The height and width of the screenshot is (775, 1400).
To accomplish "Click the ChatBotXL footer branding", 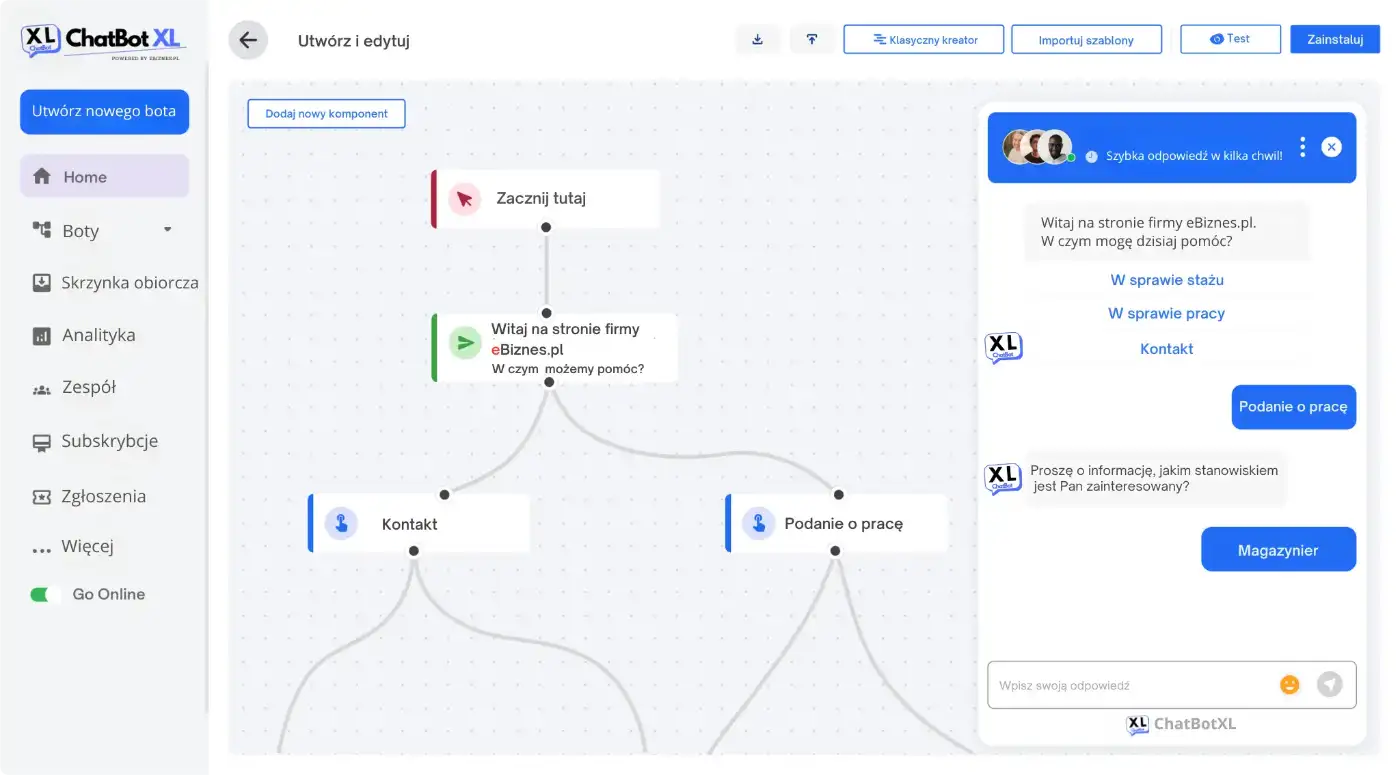I will (x=1181, y=724).
